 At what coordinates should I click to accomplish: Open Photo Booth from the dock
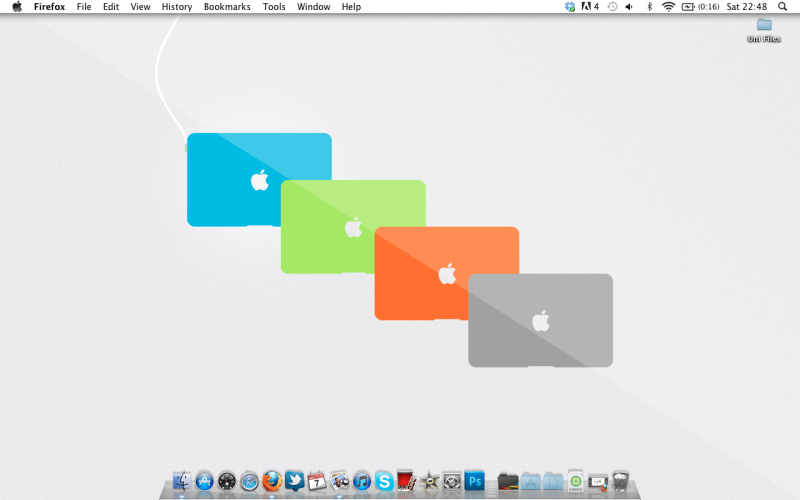(406, 480)
